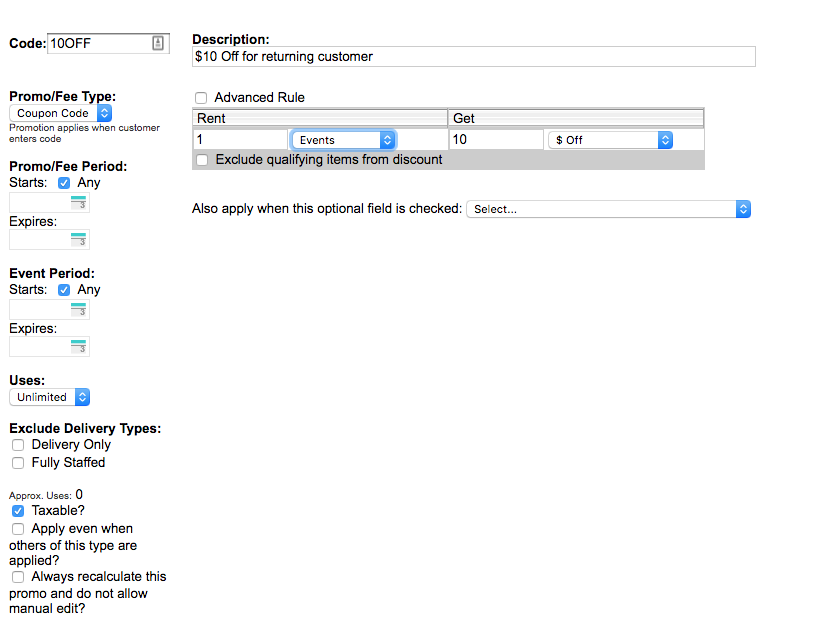Enable Always recalculate this promo checkbox
Viewport: 828px width, 629px height.
18,577
